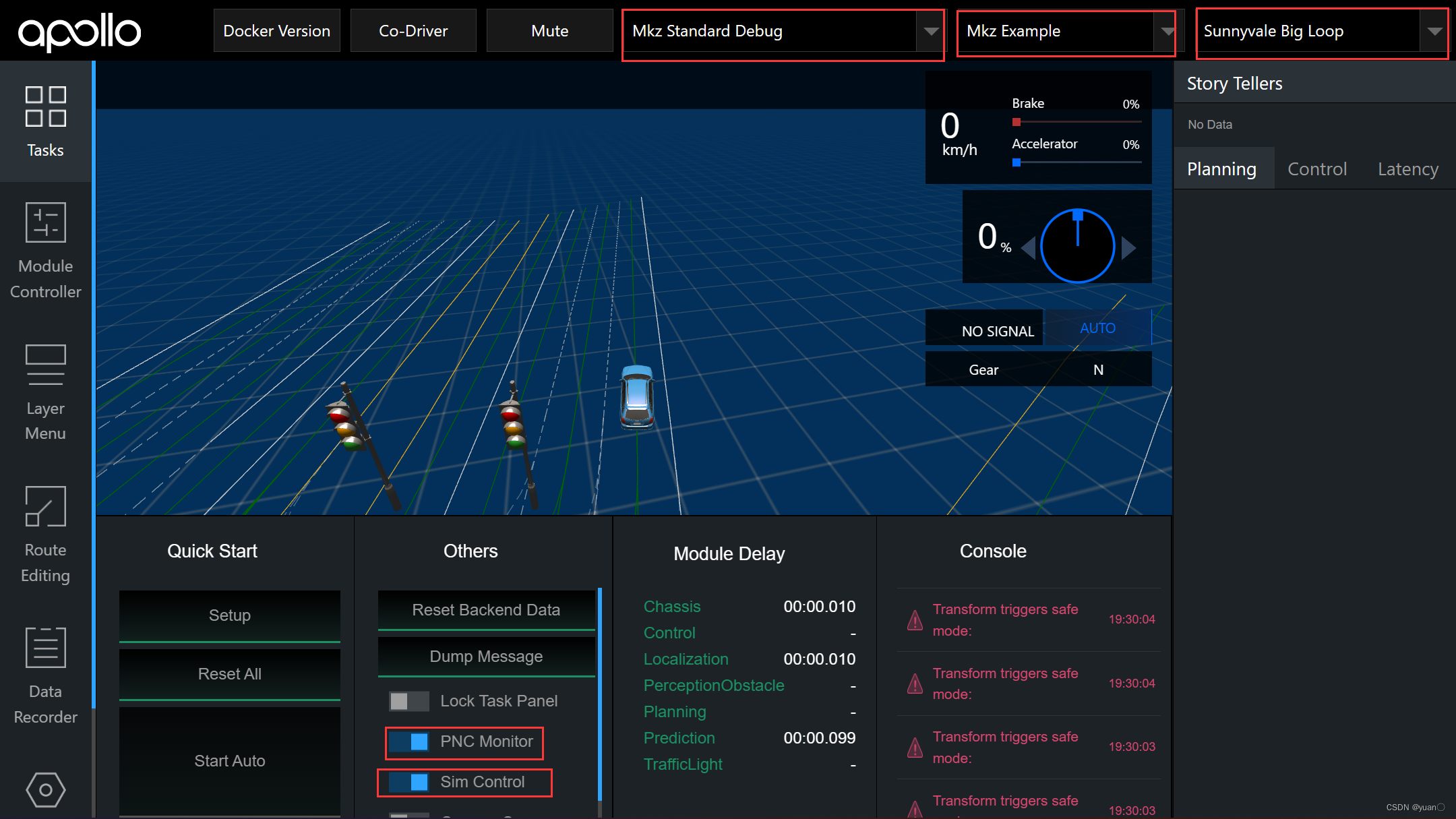Switch to the Latency tab
This screenshot has height=819, width=1456.
(1407, 169)
